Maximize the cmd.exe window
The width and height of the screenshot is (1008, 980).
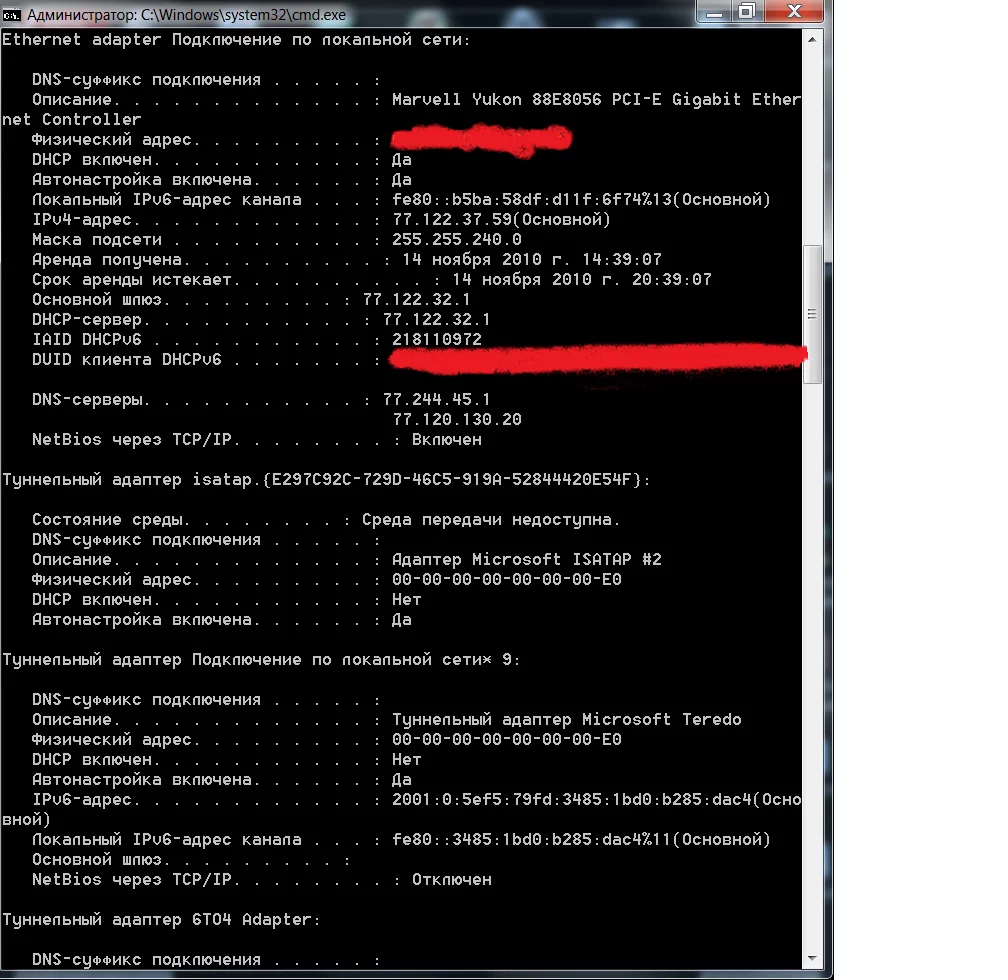coord(747,12)
